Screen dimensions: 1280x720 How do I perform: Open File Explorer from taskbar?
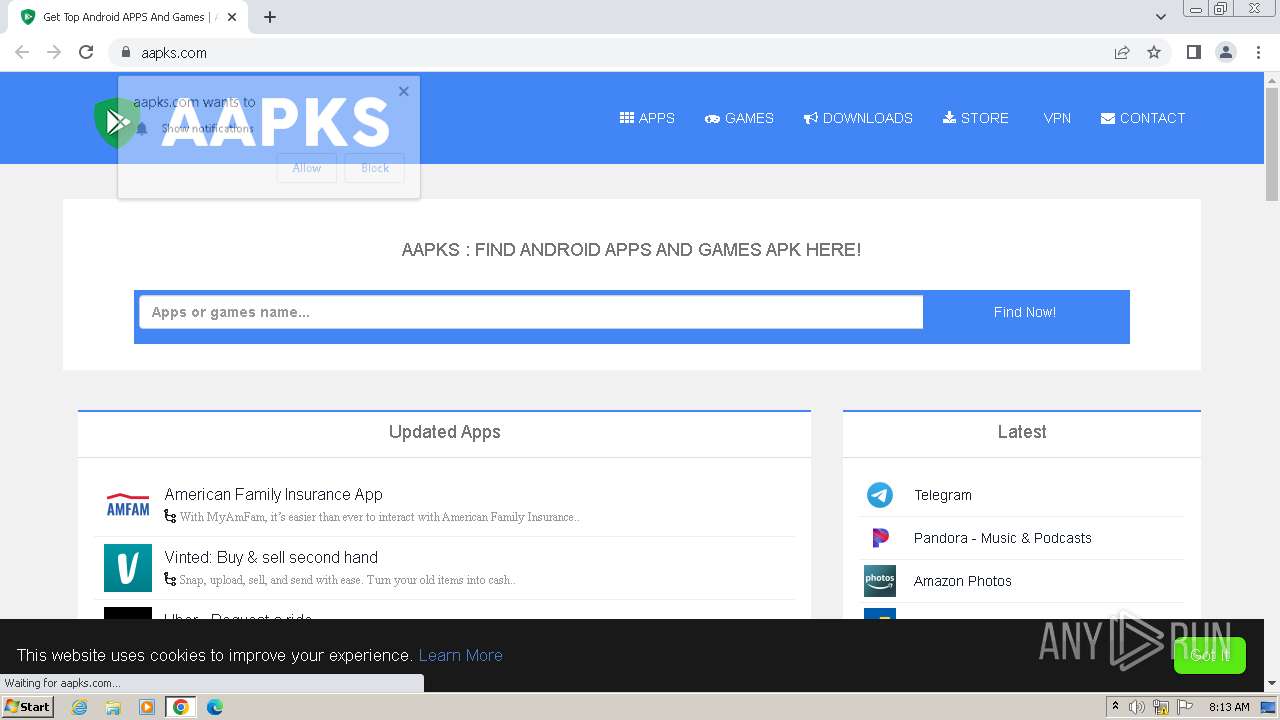(113, 707)
